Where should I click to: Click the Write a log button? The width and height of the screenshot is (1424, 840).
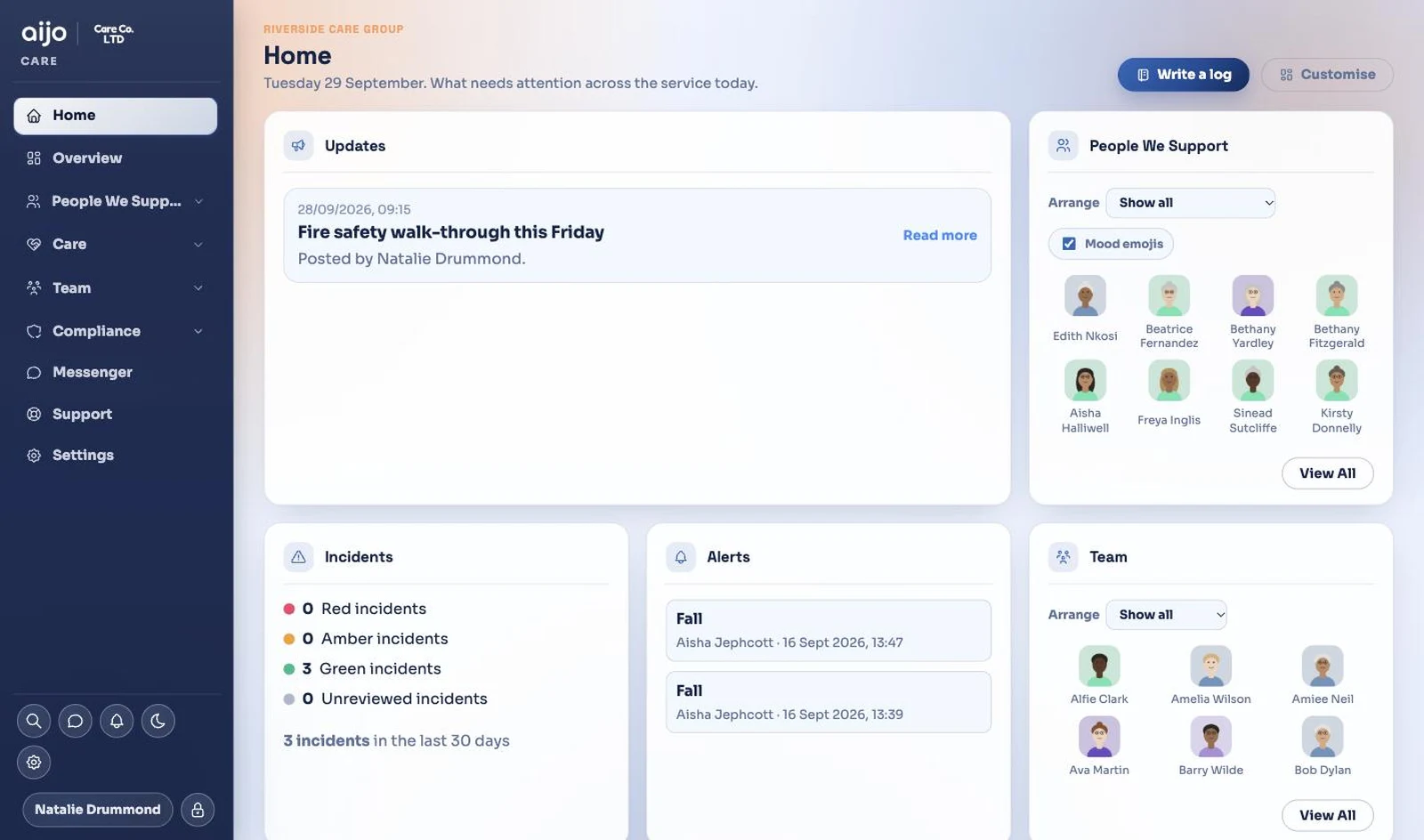(1184, 75)
